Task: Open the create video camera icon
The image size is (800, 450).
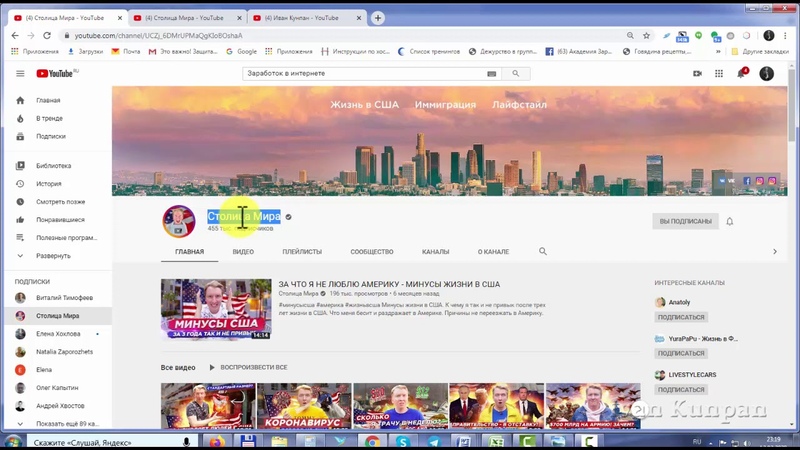Action: (x=697, y=74)
